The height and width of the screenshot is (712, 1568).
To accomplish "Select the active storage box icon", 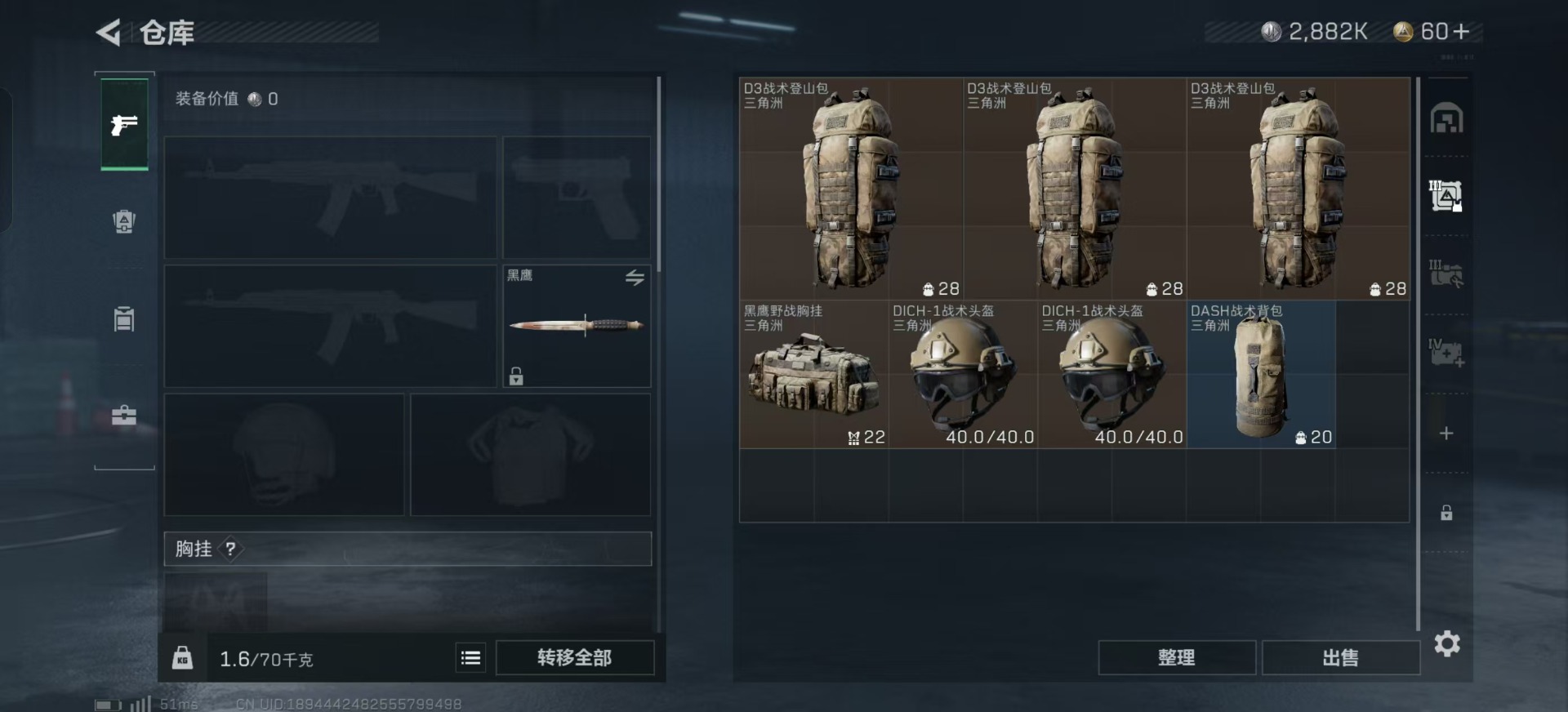I will click(x=1446, y=196).
